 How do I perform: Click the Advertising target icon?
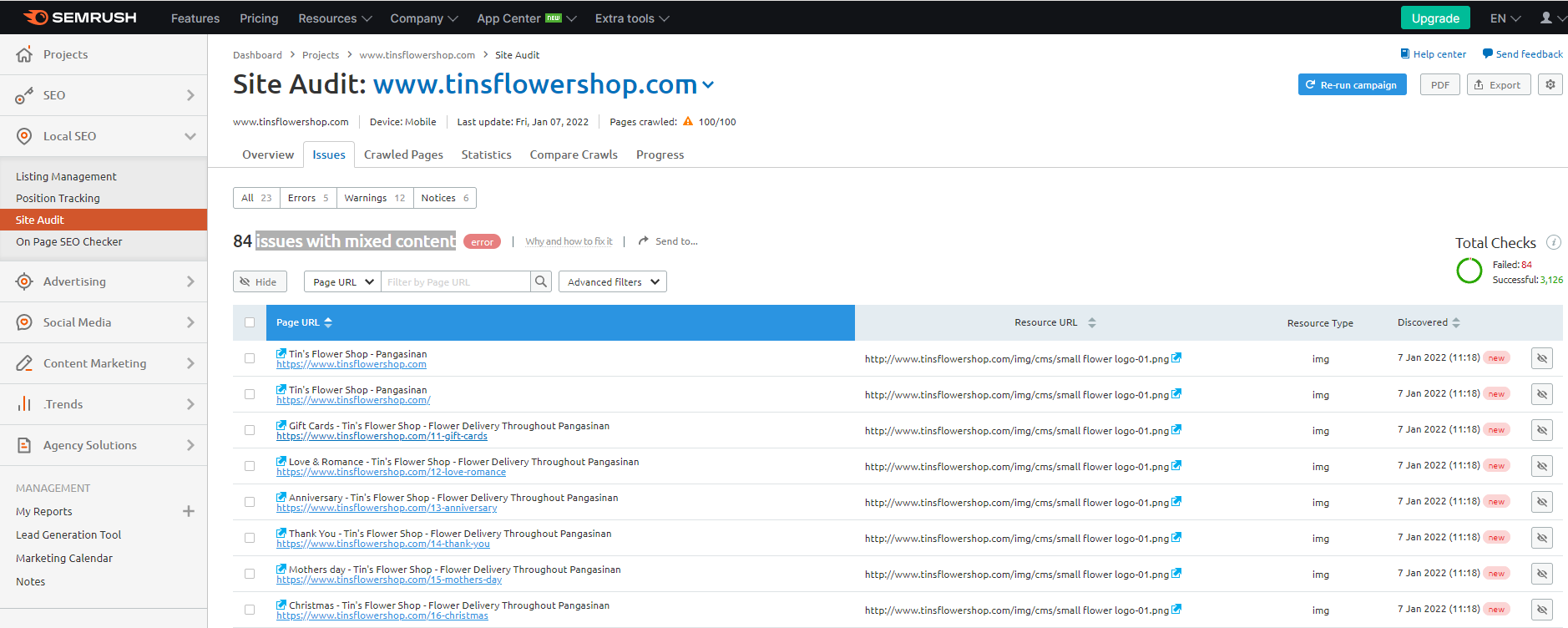pyautogui.click(x=24, y=281)
